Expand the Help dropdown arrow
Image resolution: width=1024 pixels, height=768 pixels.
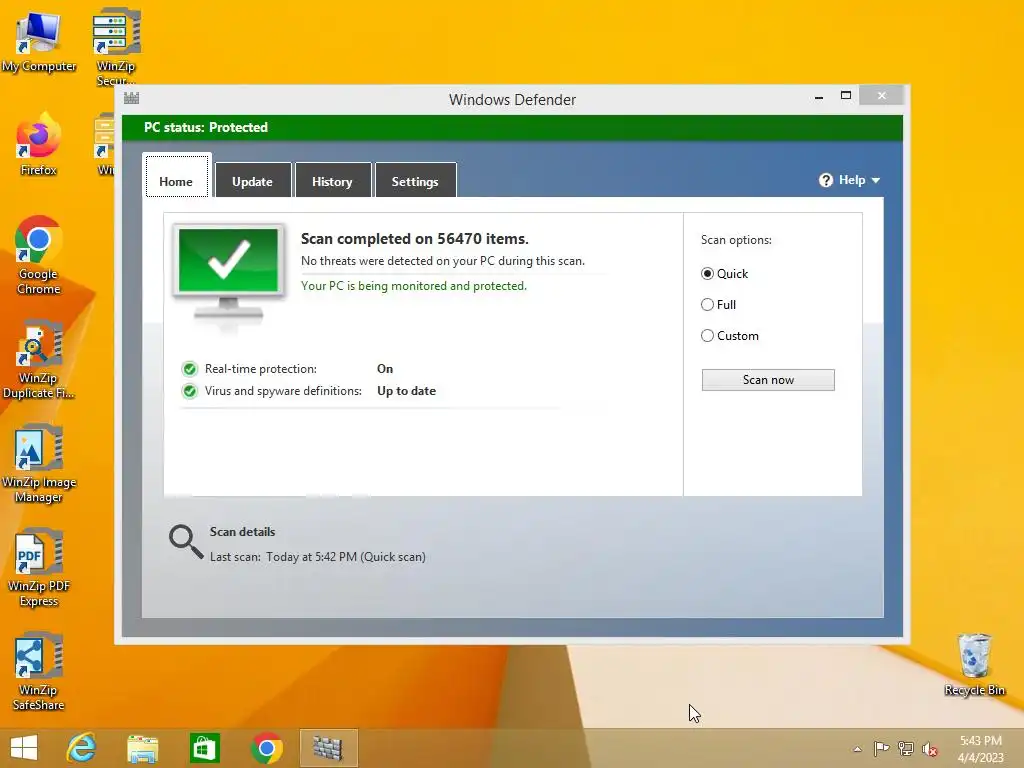click(876, 180)
